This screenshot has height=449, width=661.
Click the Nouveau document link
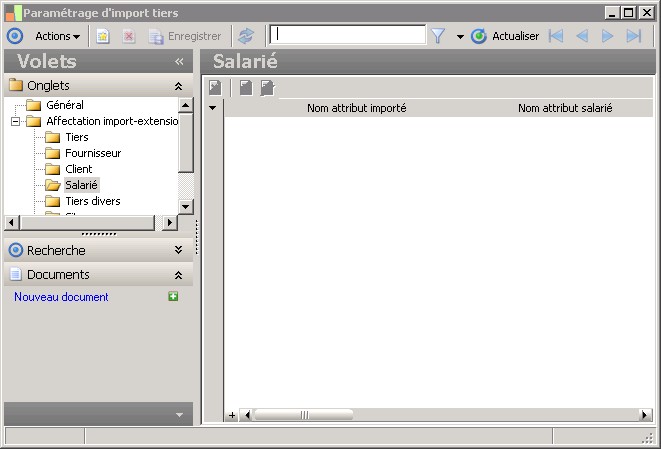pos(61,297)
